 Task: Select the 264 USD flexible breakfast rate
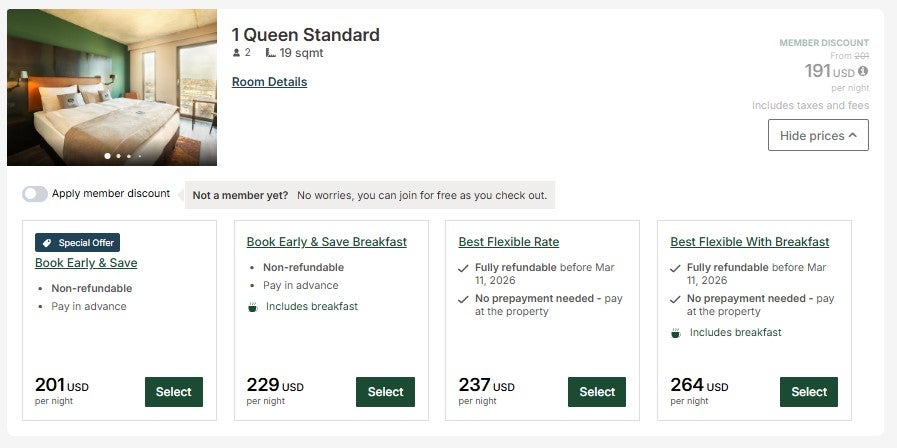[x=809, y=392]
